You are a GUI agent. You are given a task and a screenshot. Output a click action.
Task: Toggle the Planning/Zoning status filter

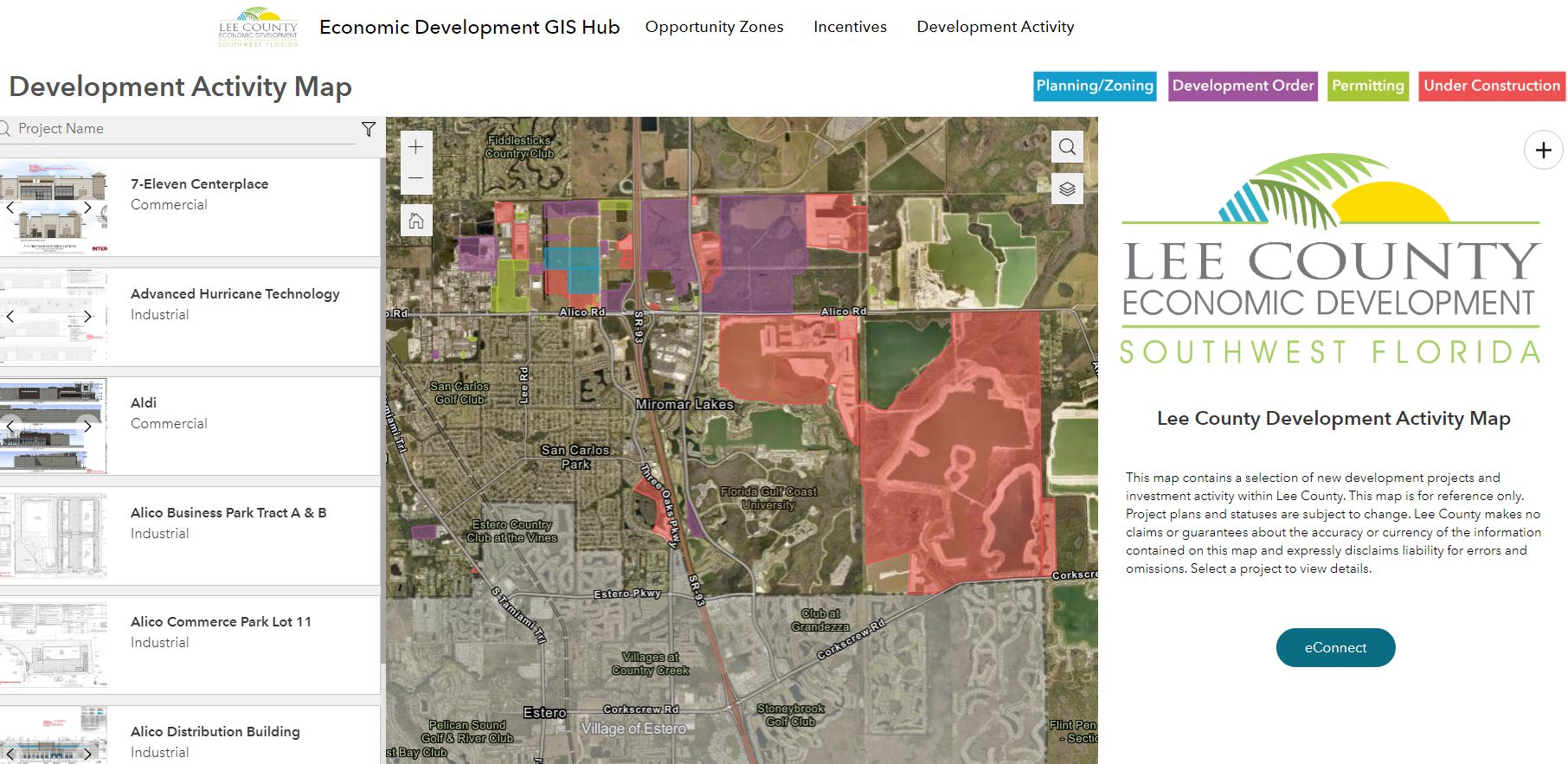click(1095, 86)
